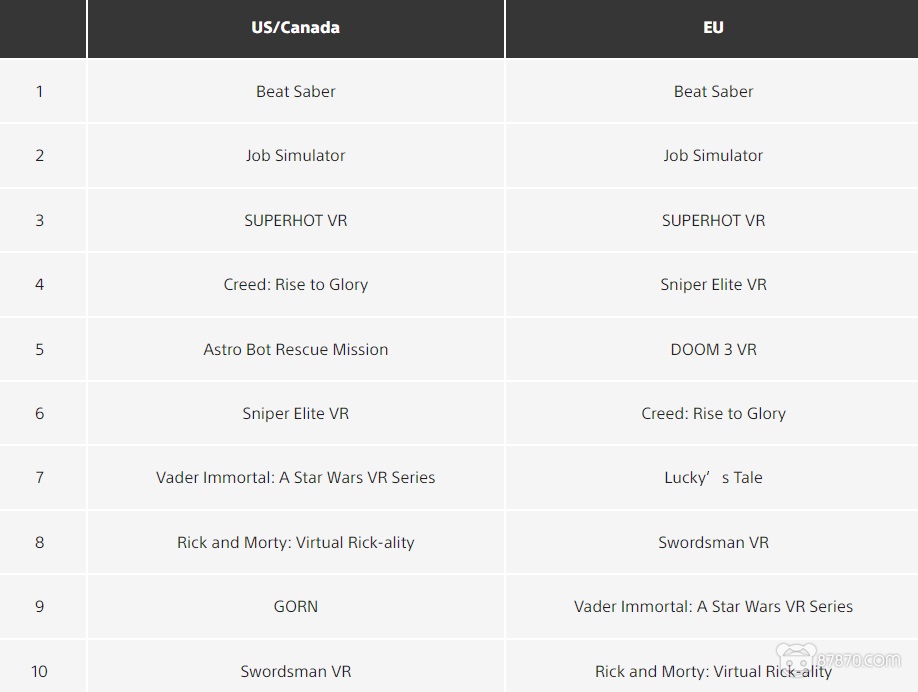
Task: Select Vader Immortal in US/Canada column
Action: [295, 478]
